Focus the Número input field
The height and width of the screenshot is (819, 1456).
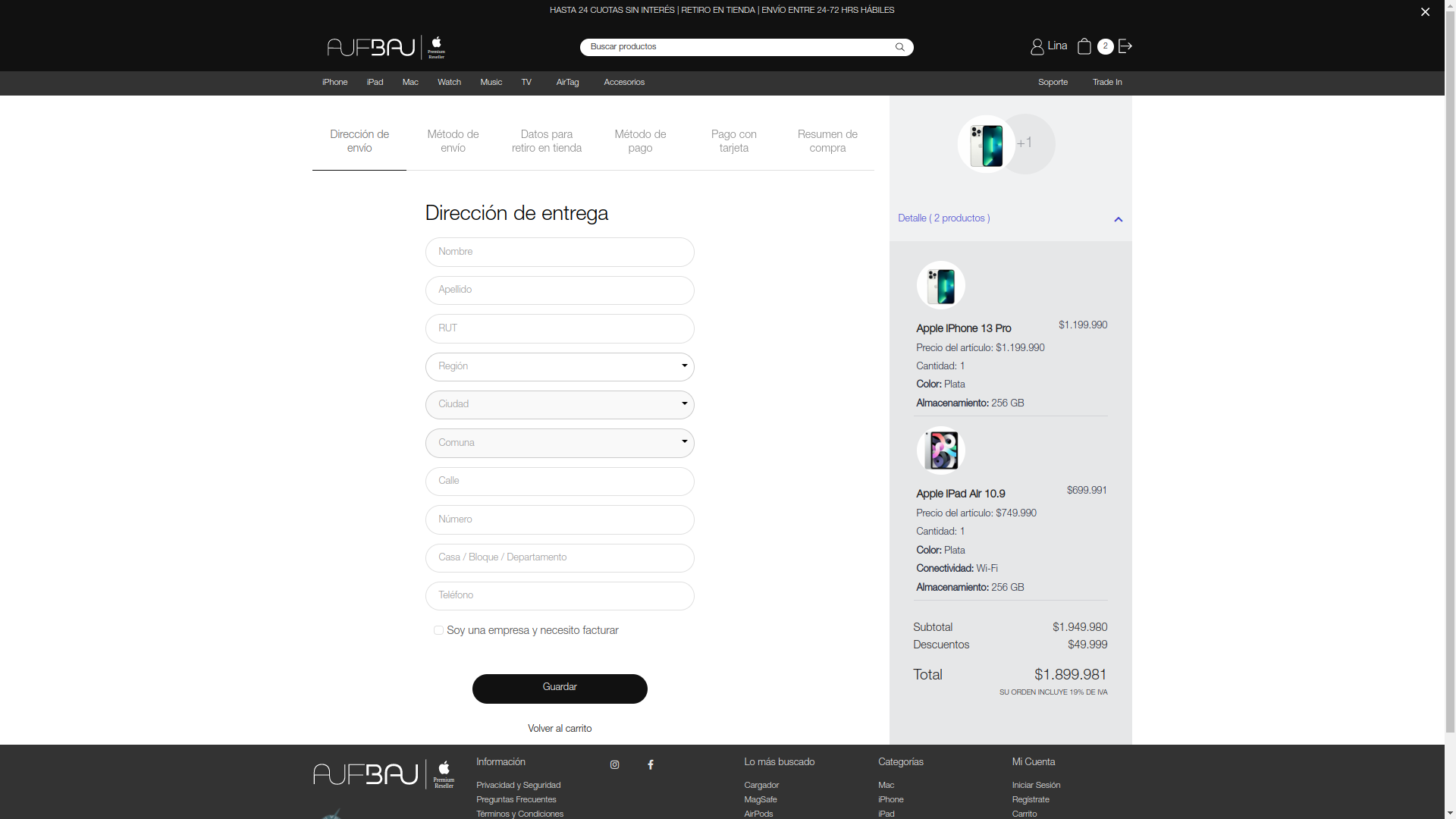pos(560,519)
